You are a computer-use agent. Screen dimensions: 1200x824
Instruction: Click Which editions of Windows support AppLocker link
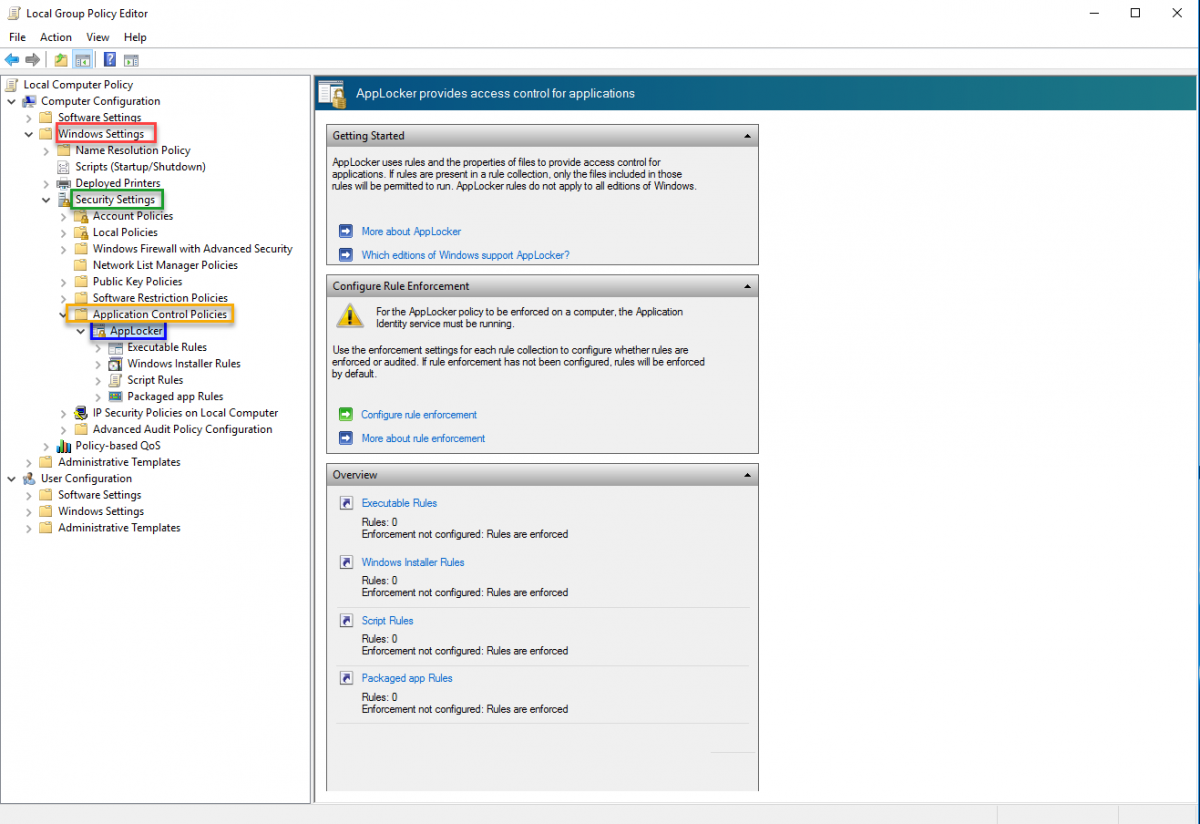pyautogui.click(x=465, y=255)
